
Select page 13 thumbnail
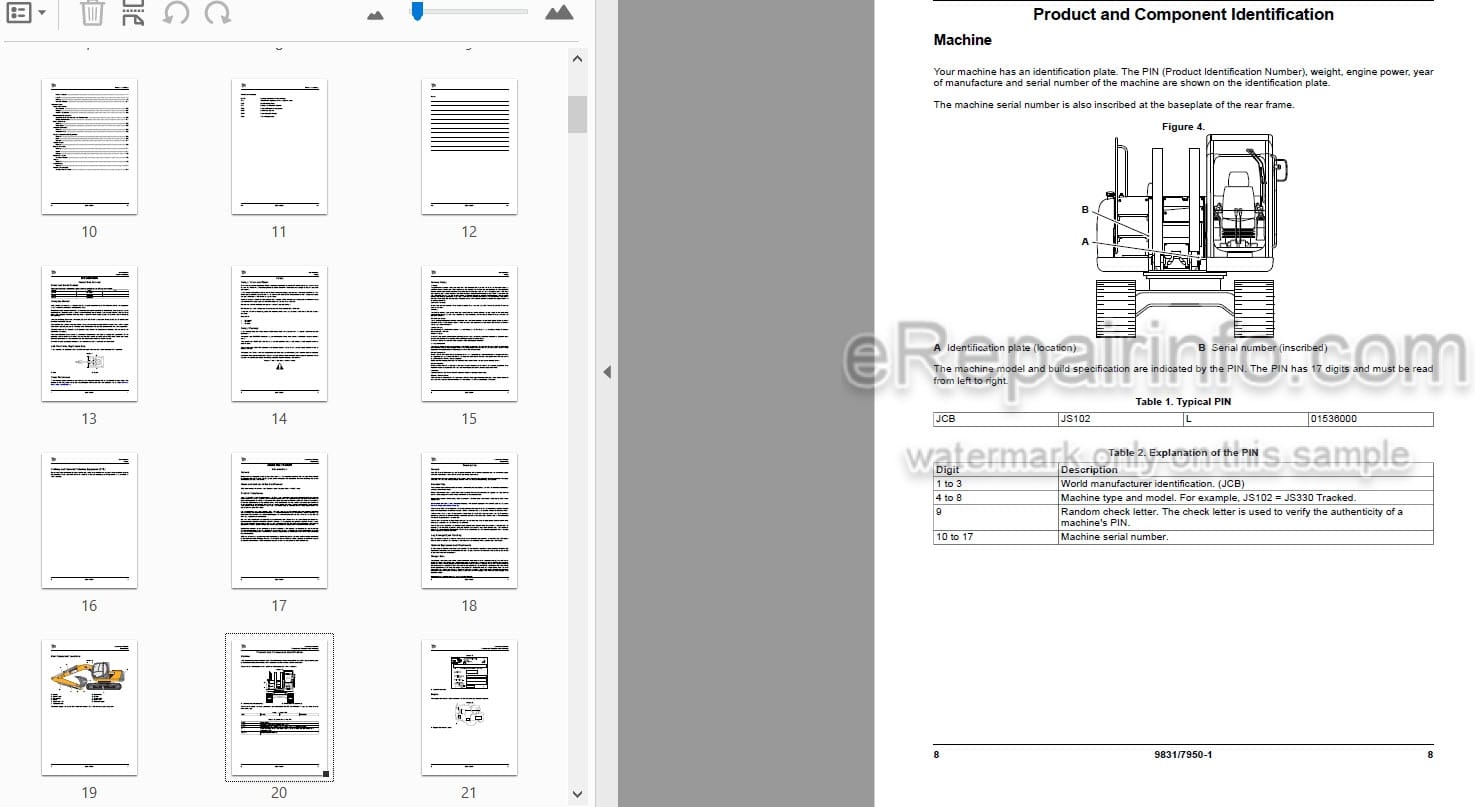point(89,333)
